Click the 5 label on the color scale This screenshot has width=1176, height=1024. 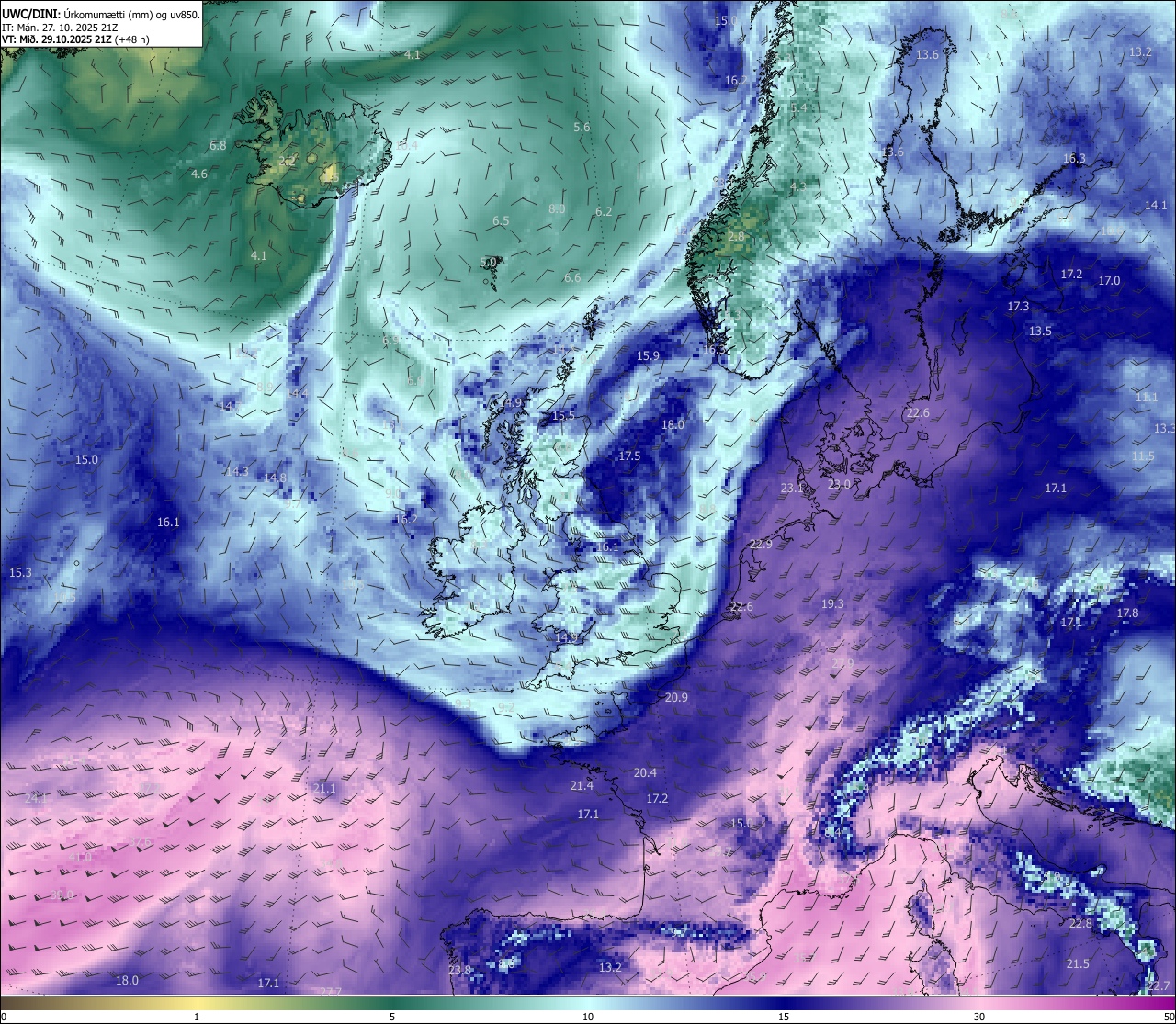[x=392, y=1017]
